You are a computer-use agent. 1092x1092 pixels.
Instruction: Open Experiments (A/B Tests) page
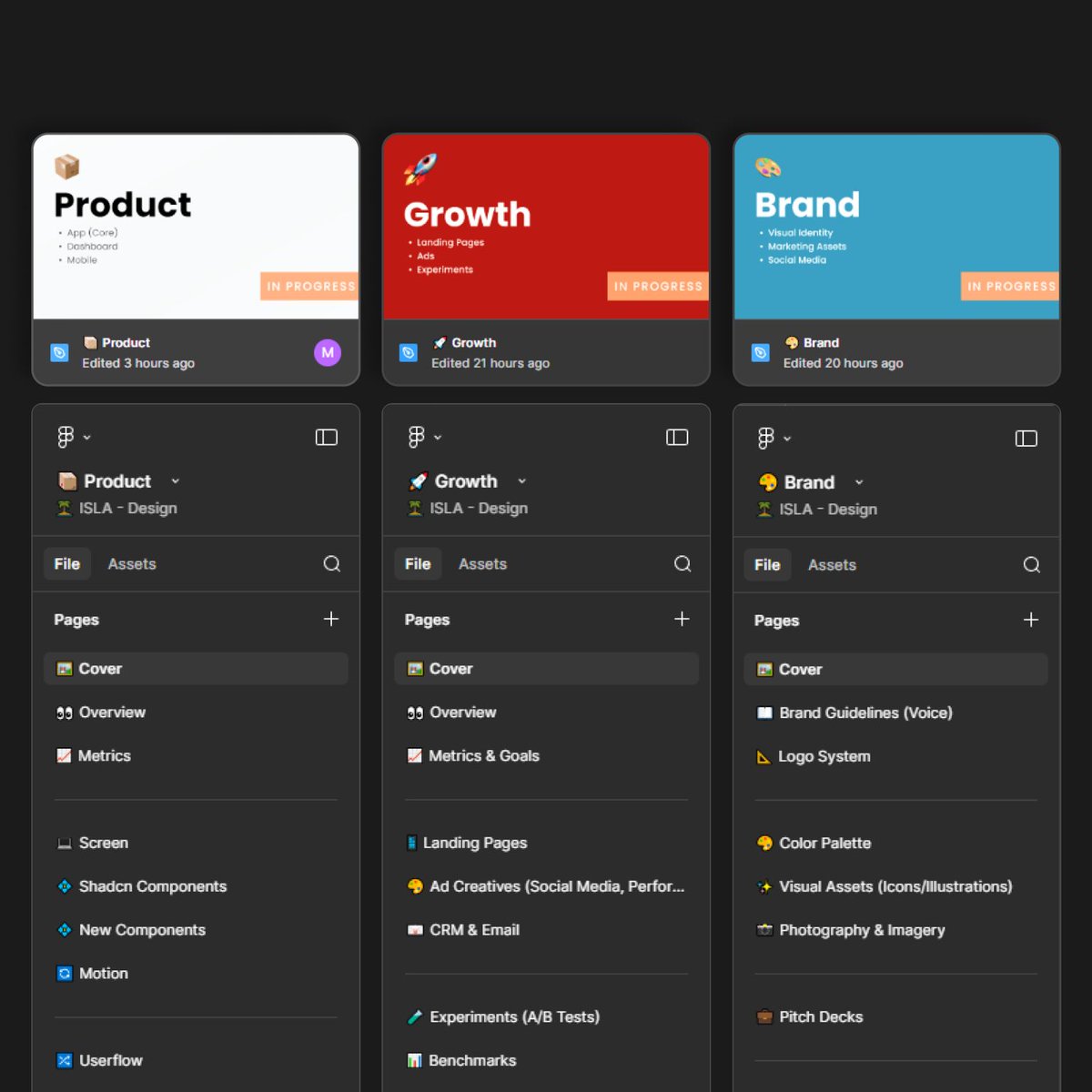coord(546,1017)
